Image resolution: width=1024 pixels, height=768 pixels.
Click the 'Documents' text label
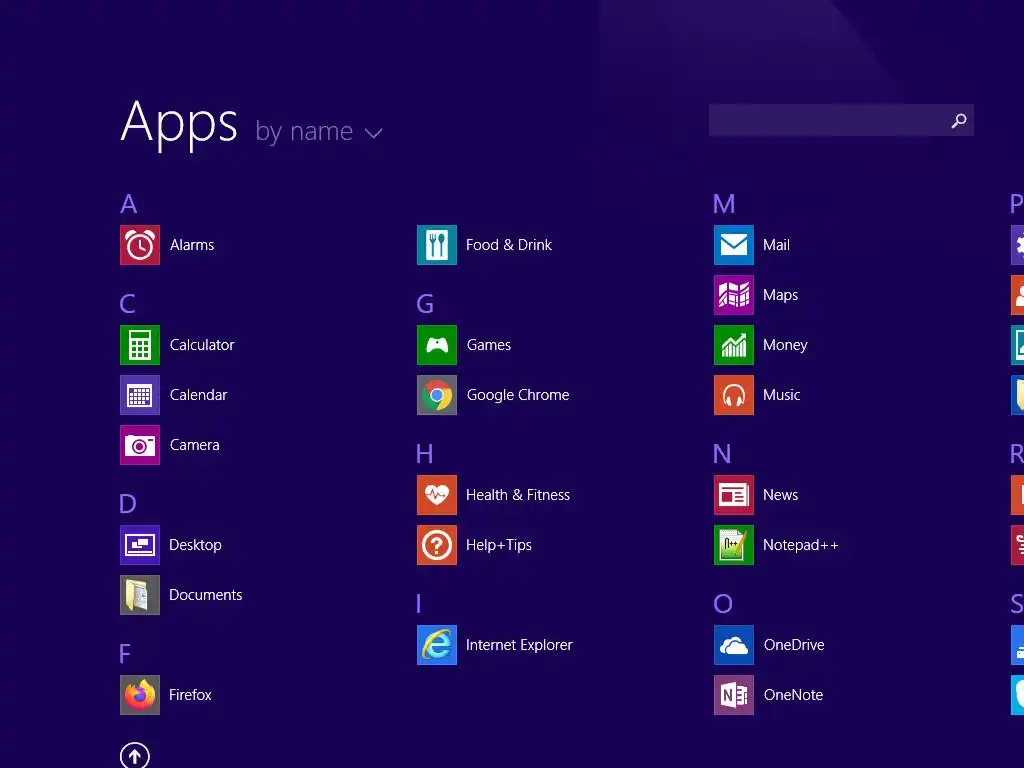click(206, 595)
